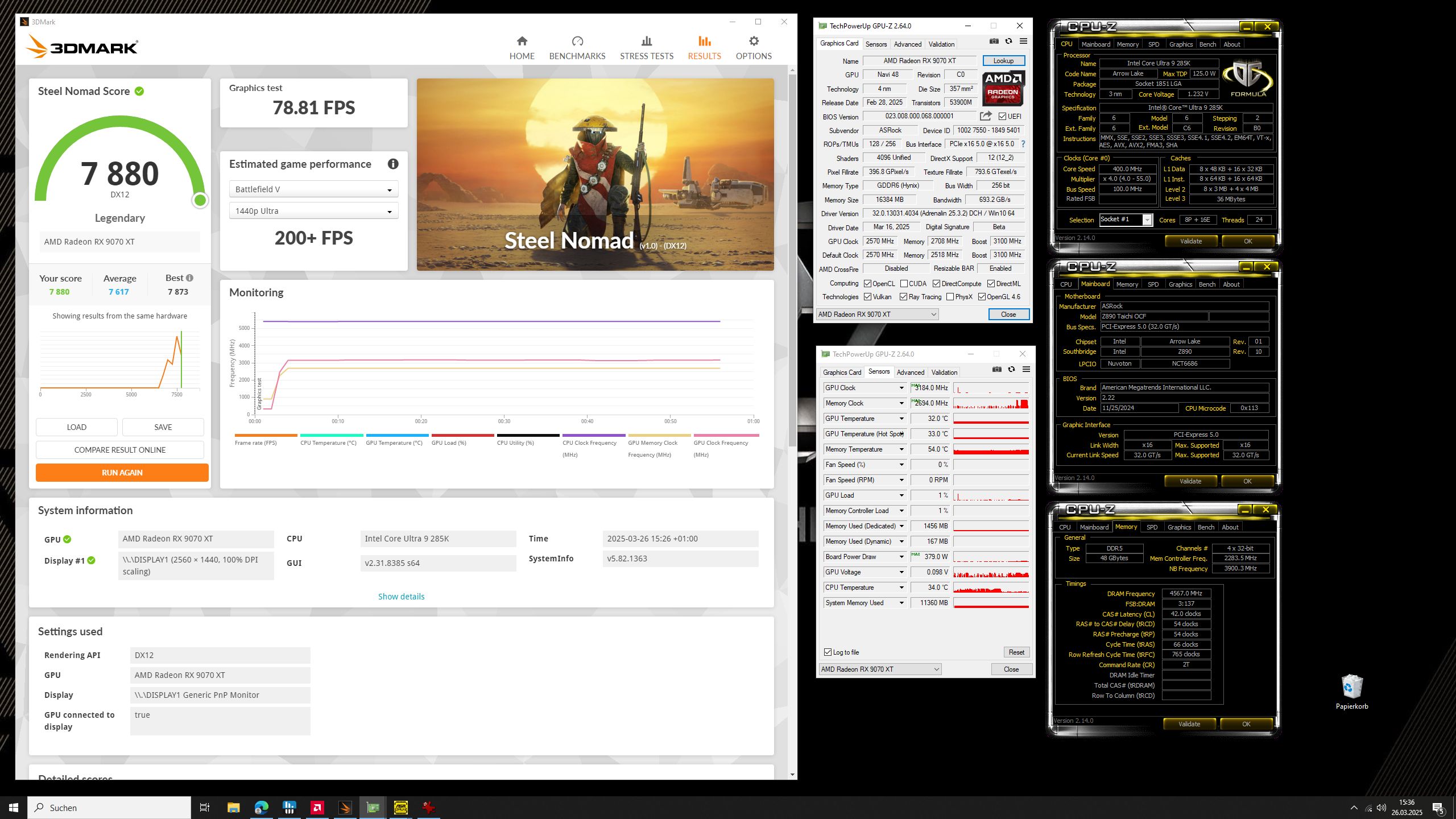Open BENCHMARKS gauge icon in 3DMark
Viewport: 1456px width, 819px height.
pos(577,41)
